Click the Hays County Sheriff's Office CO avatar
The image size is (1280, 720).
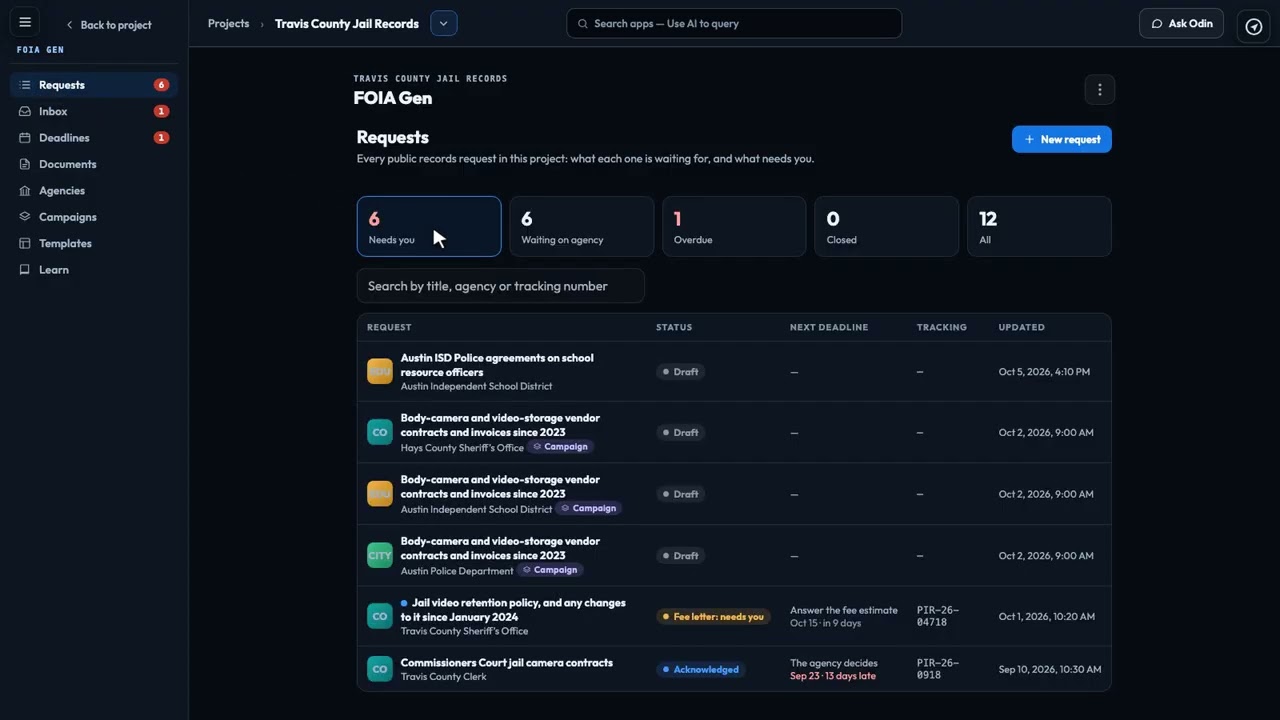tap(380, 432)
